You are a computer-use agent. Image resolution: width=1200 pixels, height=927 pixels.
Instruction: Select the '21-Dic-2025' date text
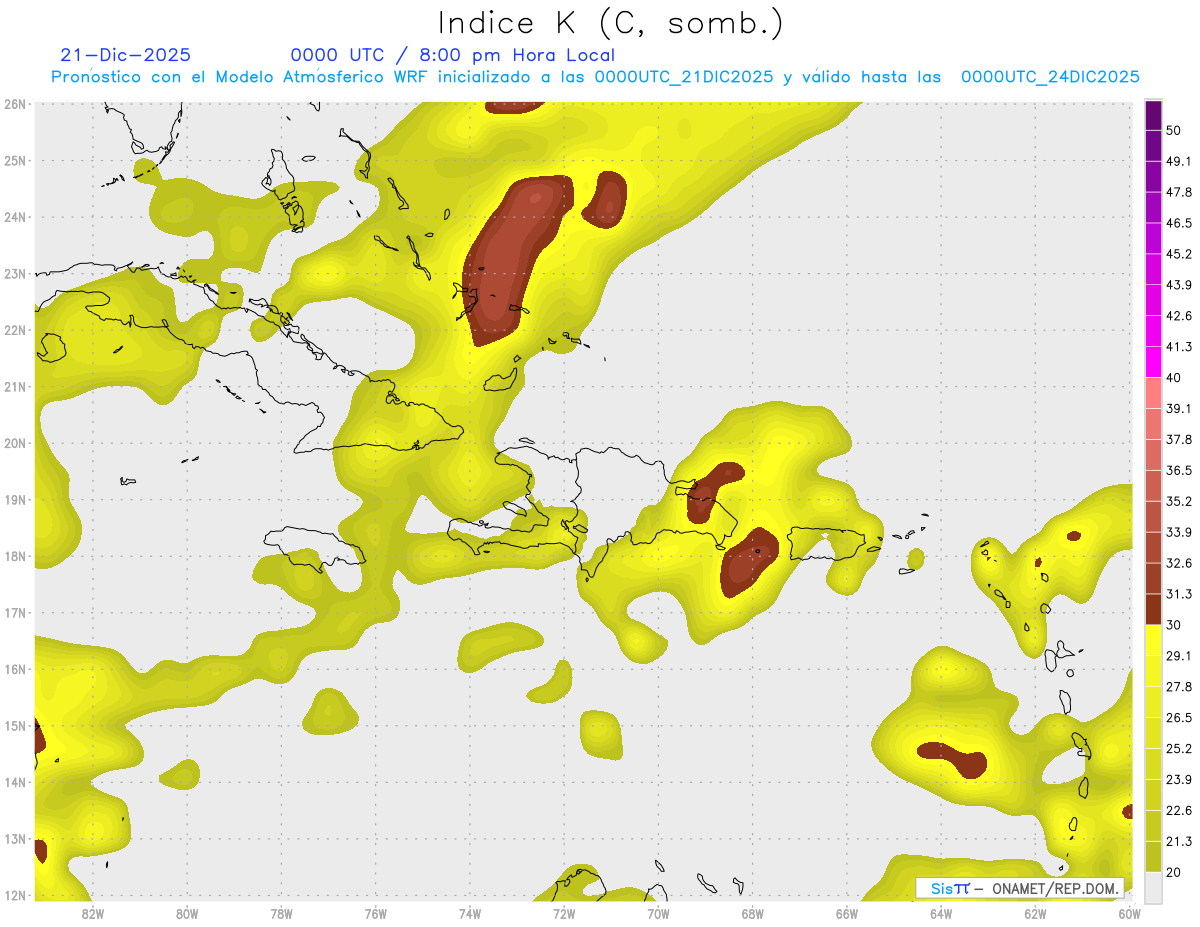(125, 55)
